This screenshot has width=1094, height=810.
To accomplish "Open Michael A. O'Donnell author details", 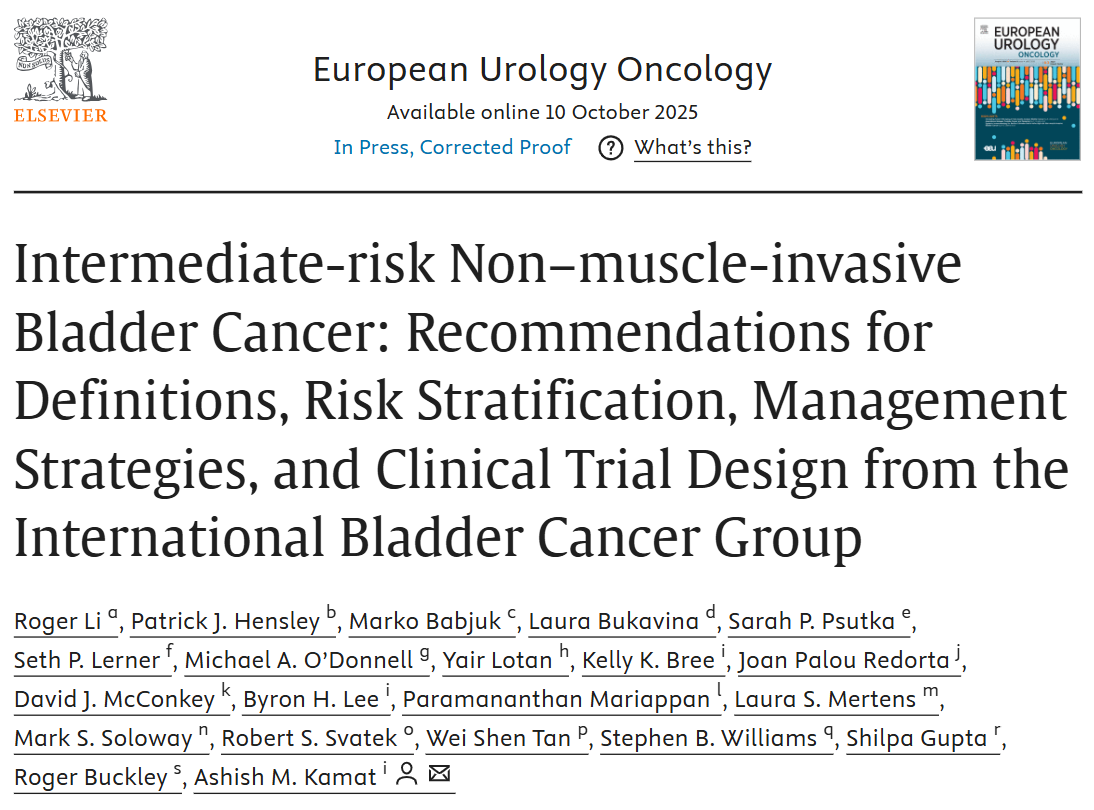I will coord(297,660).
